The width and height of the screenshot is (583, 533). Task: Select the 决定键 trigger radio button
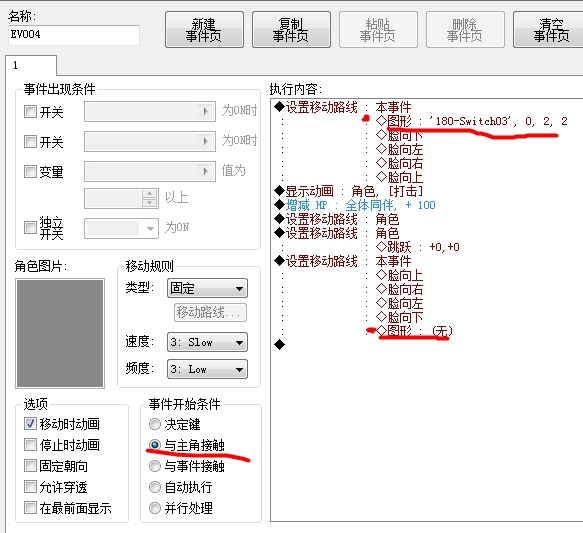(x=155, y=424)
